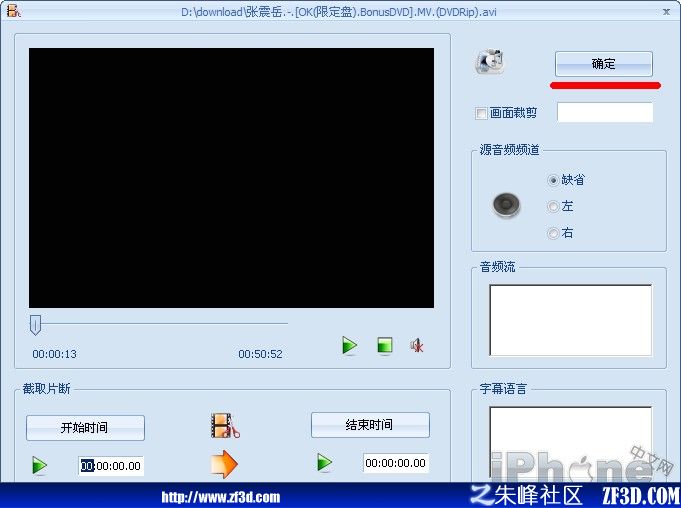Click the 确定 confirm button

(604, 64)
